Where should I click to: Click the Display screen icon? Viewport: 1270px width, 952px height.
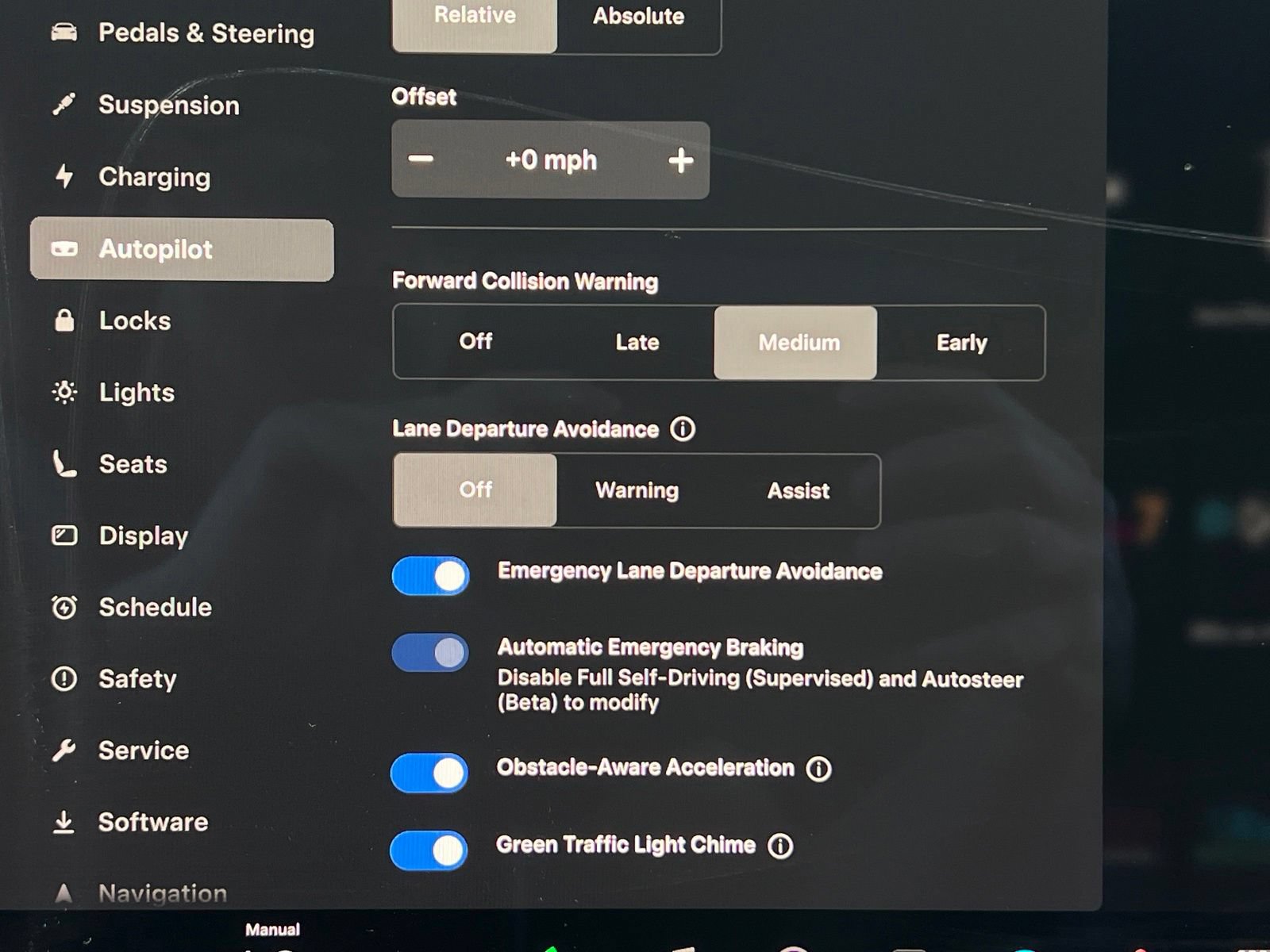pos(64,535)
